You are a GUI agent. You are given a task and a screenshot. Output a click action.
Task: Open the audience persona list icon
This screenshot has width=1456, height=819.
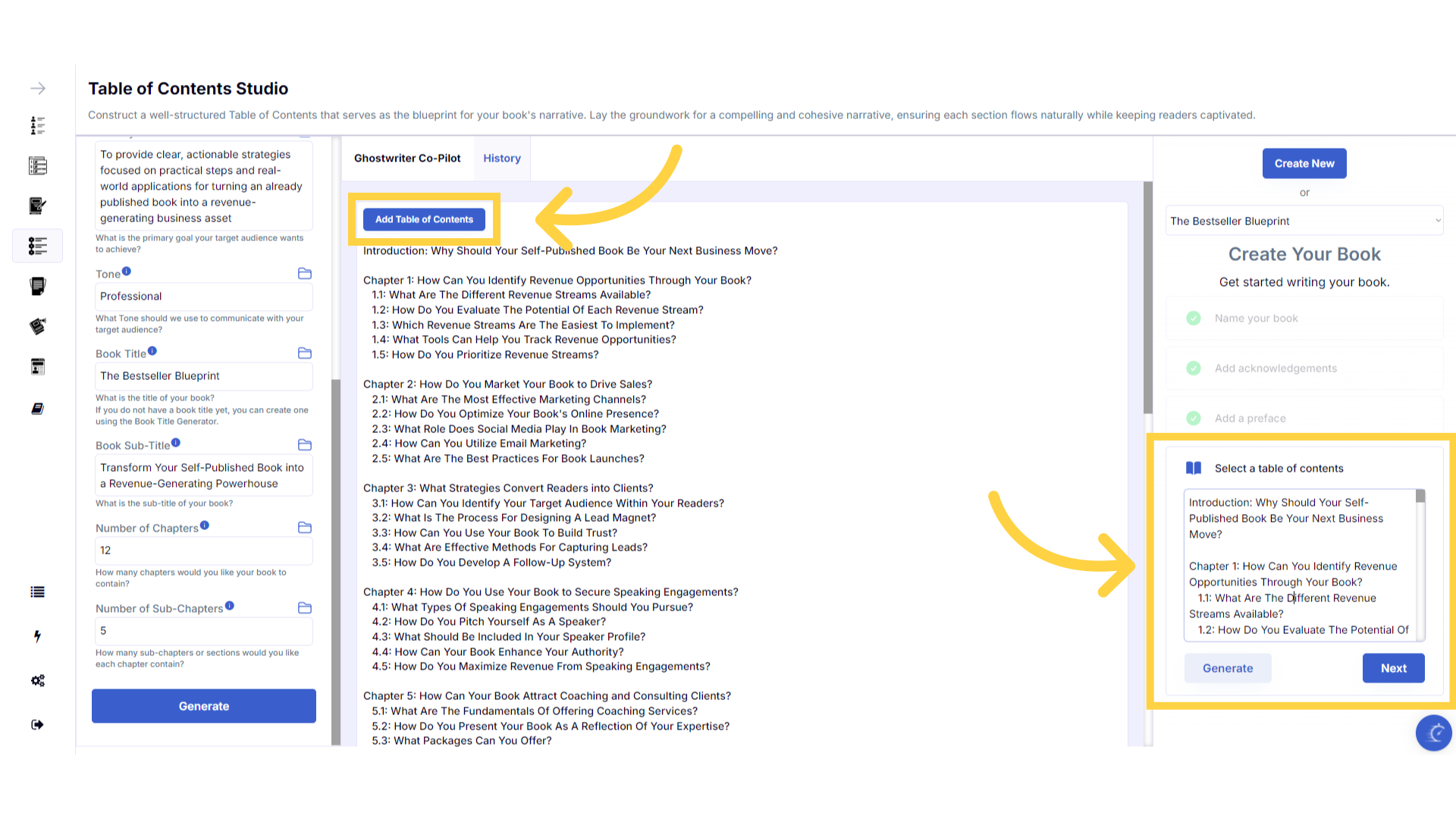tap(37, 125)
